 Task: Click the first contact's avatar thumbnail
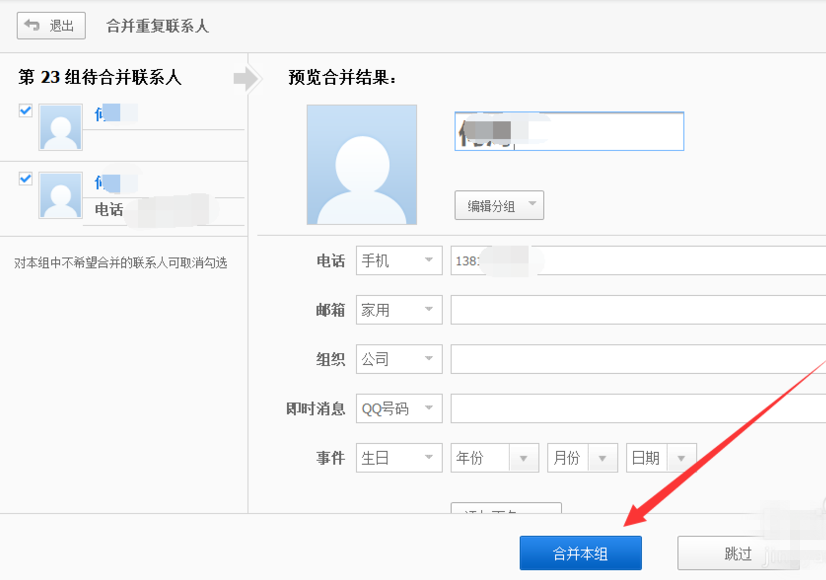pos(60,127)
